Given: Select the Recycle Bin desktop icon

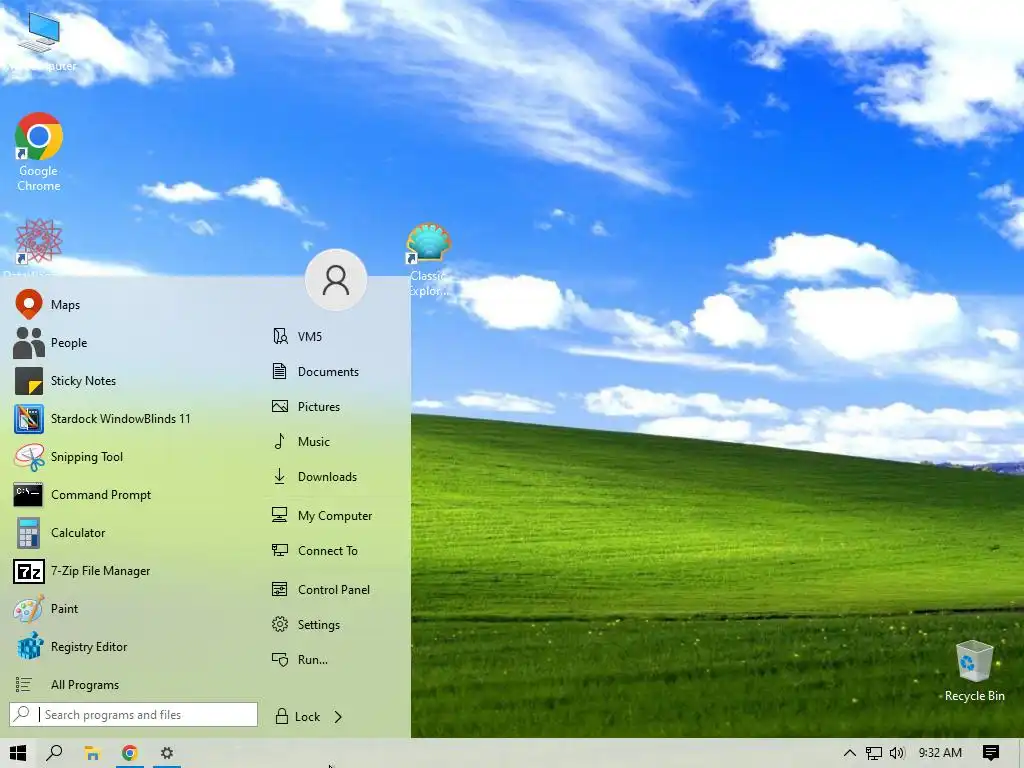Looking at the screenshot, I should click(974, 670).
